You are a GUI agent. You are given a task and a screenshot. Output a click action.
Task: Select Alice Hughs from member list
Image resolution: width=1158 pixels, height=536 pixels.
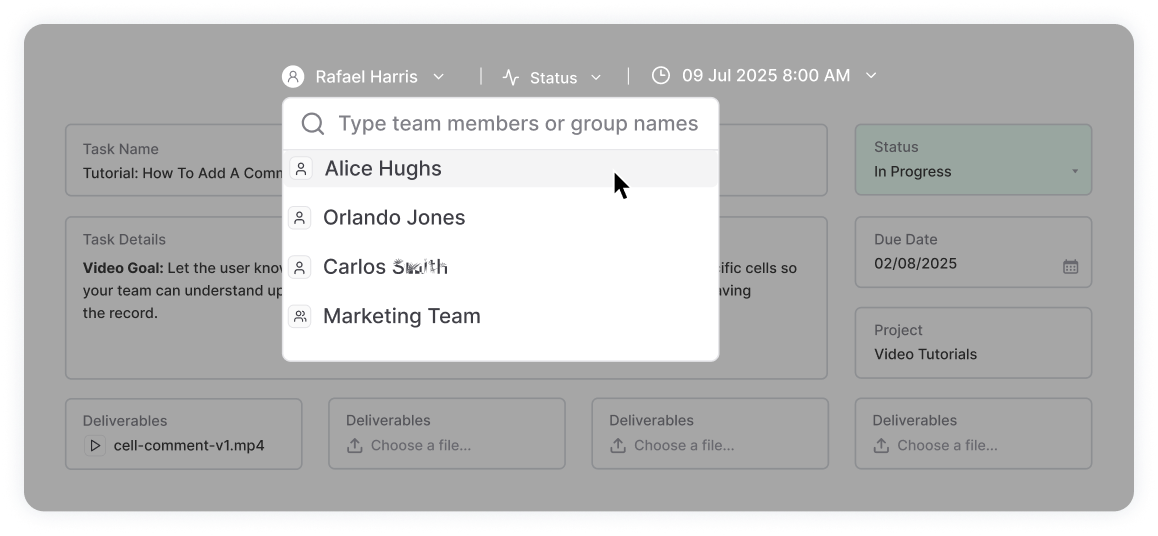click(x=383, y=169)
